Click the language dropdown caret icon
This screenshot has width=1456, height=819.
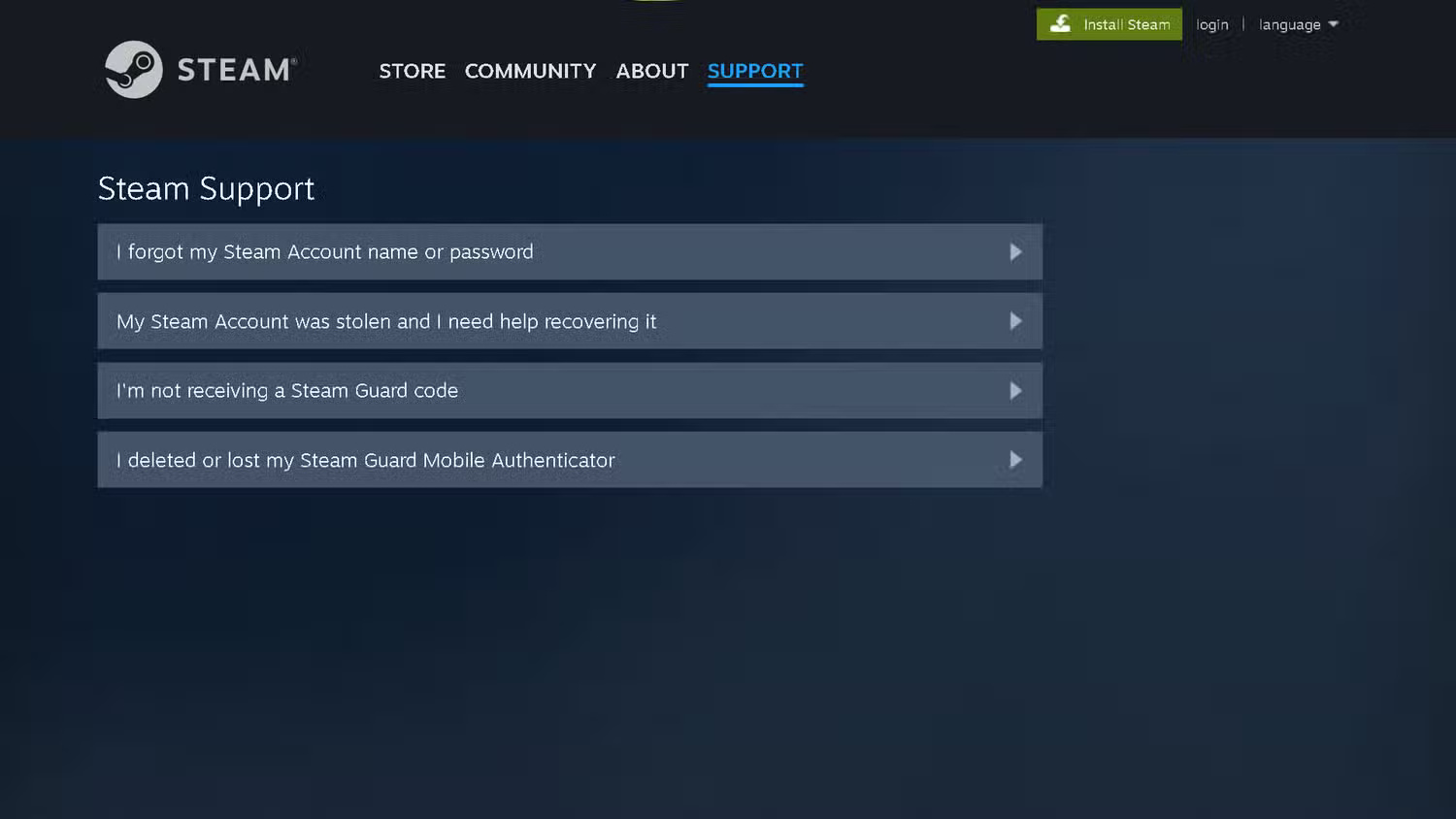pyautogui.click(x=1334, y=24)
